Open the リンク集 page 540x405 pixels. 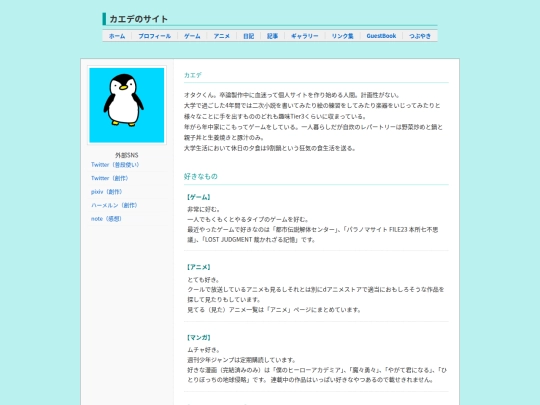point(342,36)
